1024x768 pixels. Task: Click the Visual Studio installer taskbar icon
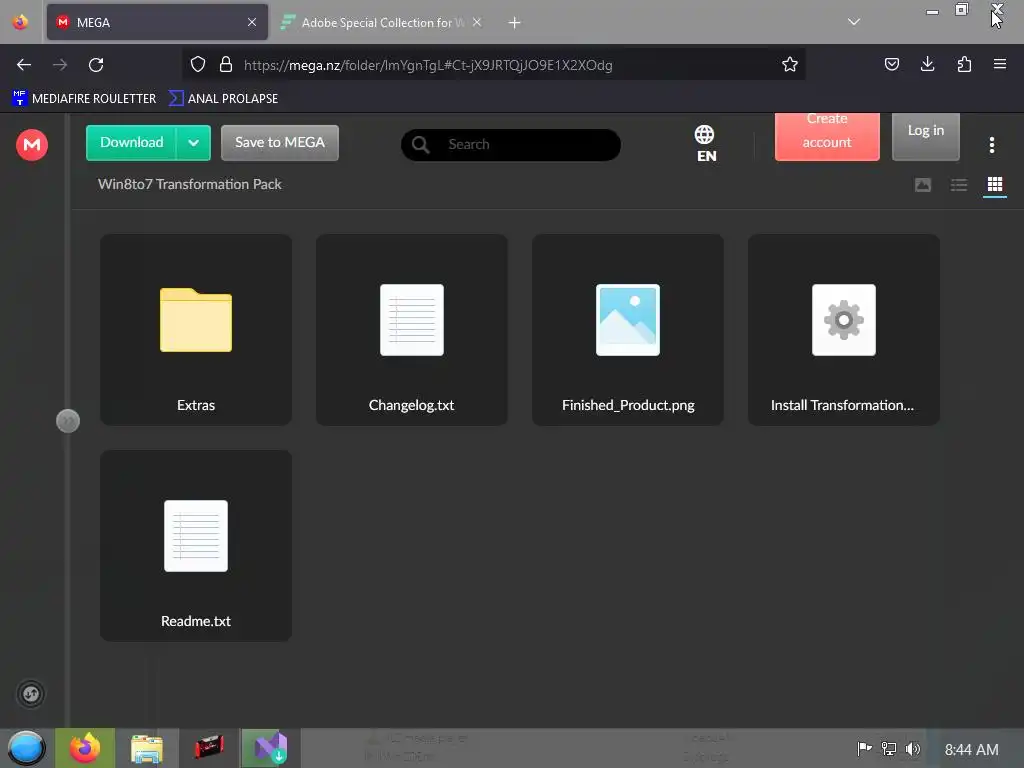[x=270, y=748]
